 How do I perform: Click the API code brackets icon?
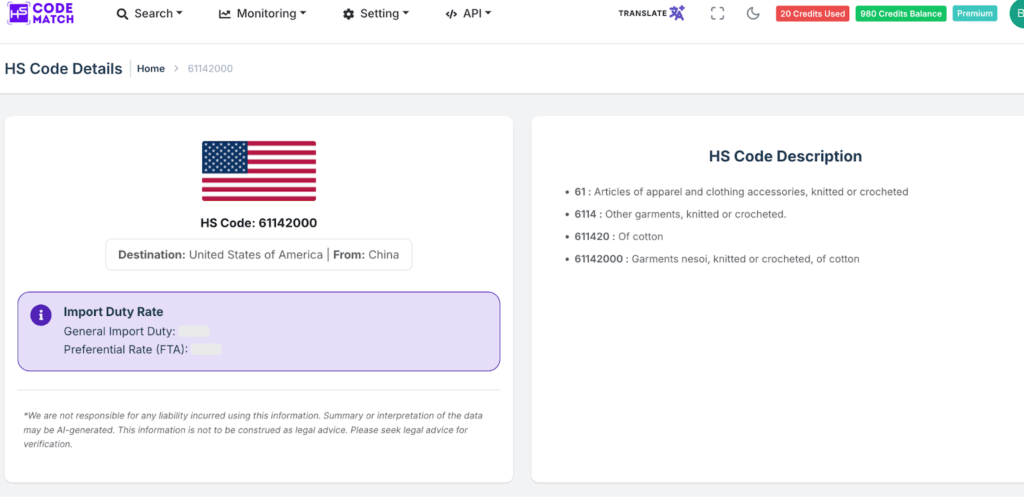point(451,14)
